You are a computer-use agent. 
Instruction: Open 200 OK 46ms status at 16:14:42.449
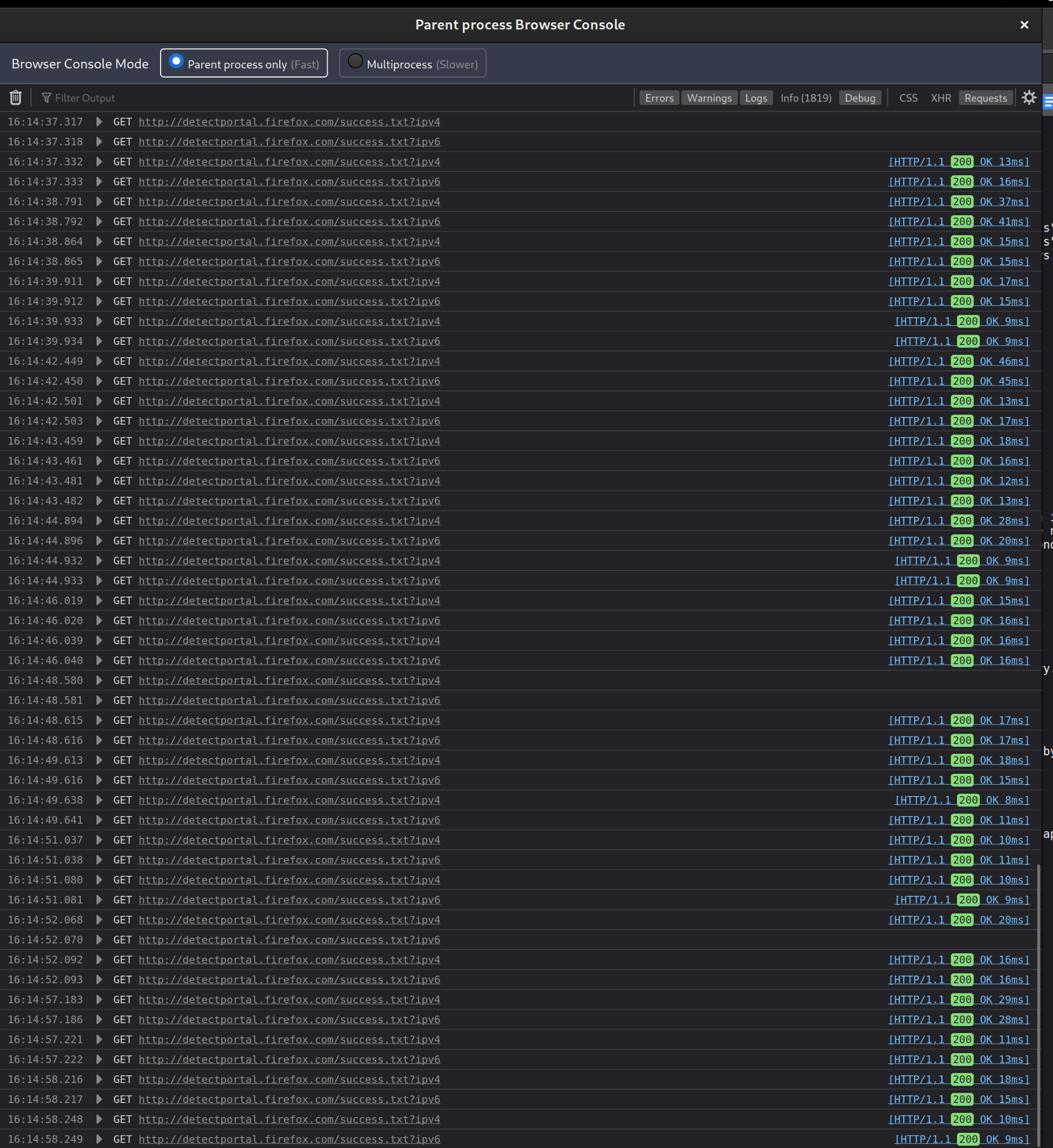click(959, 361)
